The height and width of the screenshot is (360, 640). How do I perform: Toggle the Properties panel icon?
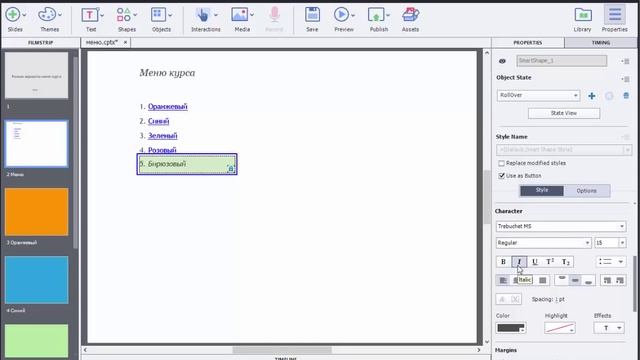click(x=615, y=15)
